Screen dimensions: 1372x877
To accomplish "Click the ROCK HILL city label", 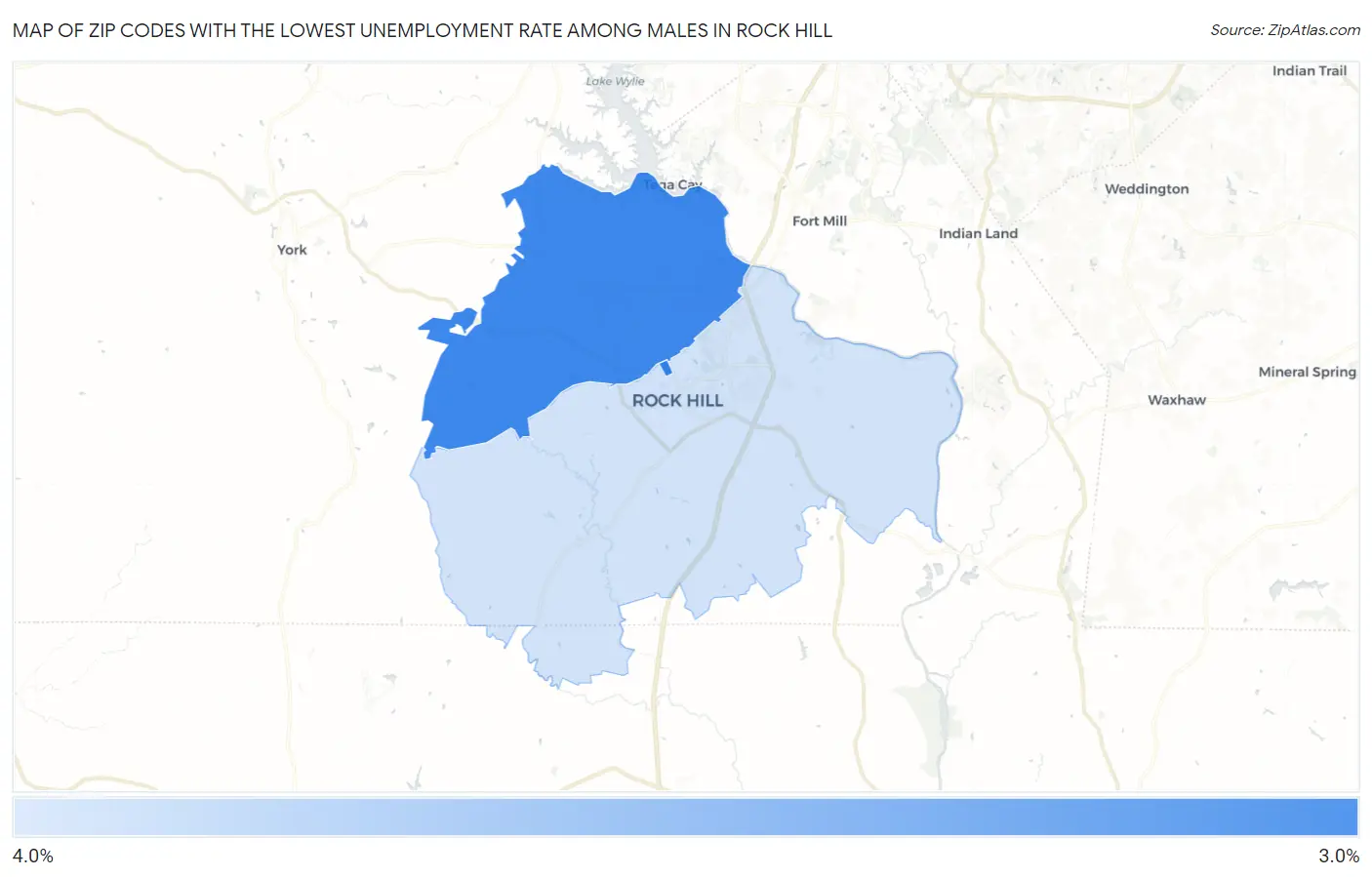I will (x=677, y=400).
